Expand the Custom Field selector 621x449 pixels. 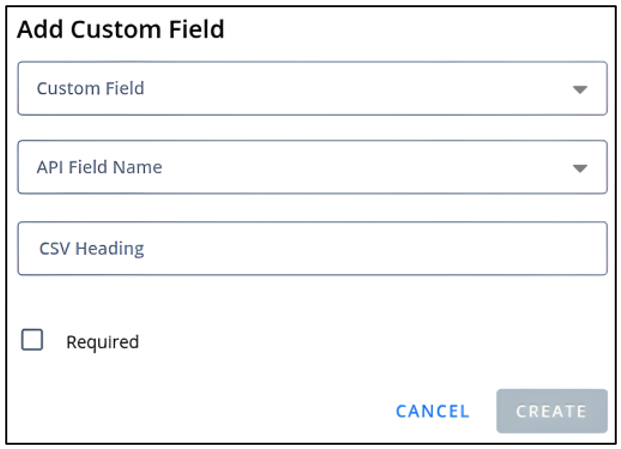312,88
